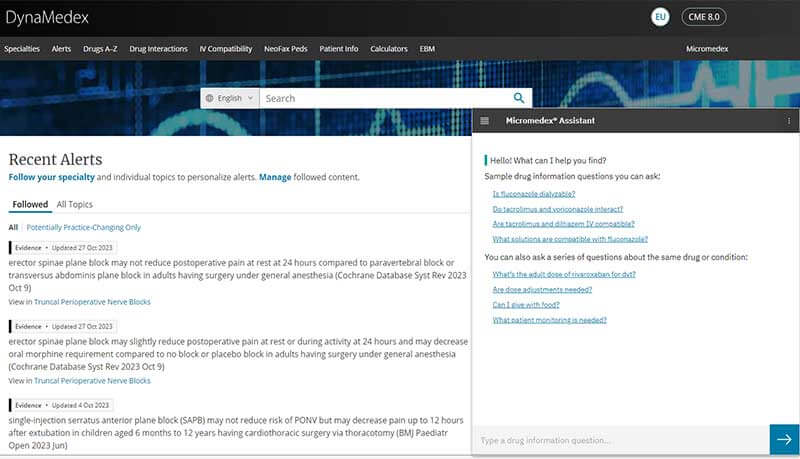Click the search magnifier icon
The image size is (800, 459).
(x=519, y=98)
